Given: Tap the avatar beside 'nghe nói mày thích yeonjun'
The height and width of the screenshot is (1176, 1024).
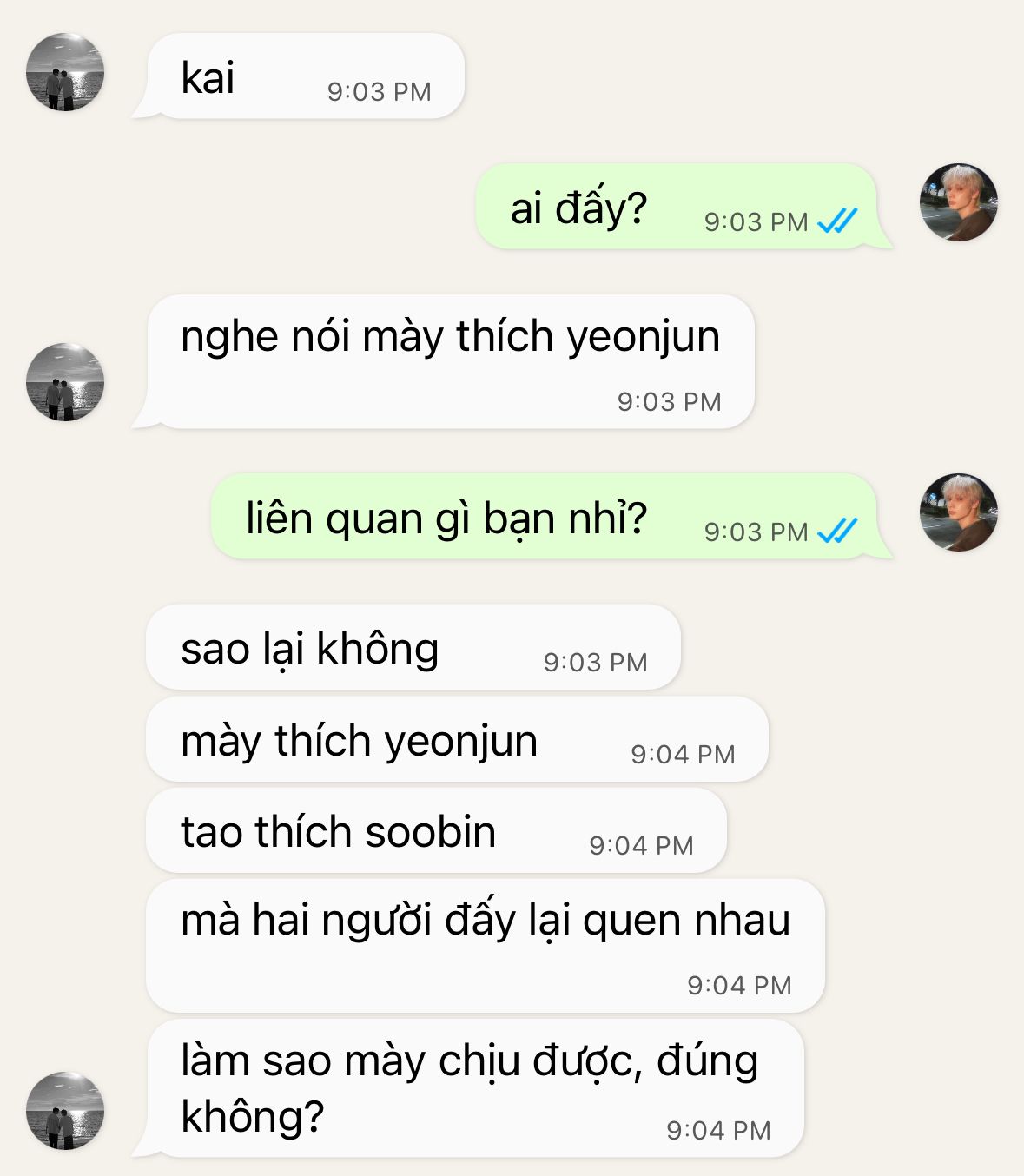Looking at the screenshot, I should click(65, 382).
